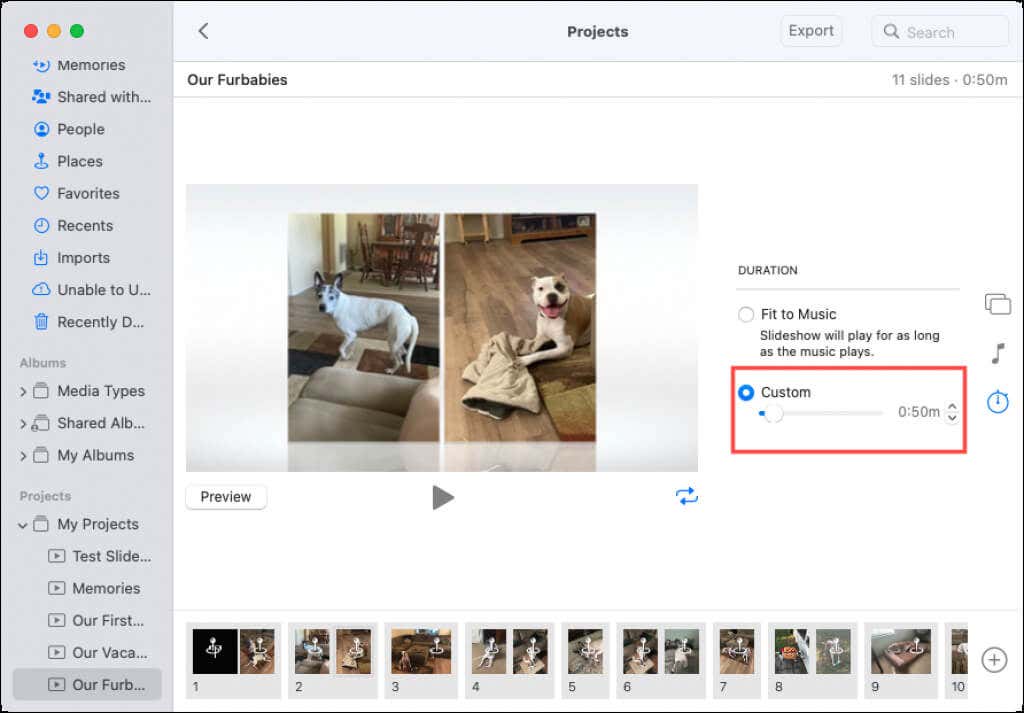Select slide 4 thumbnail
1024x713 pixels.
[510, 659]
